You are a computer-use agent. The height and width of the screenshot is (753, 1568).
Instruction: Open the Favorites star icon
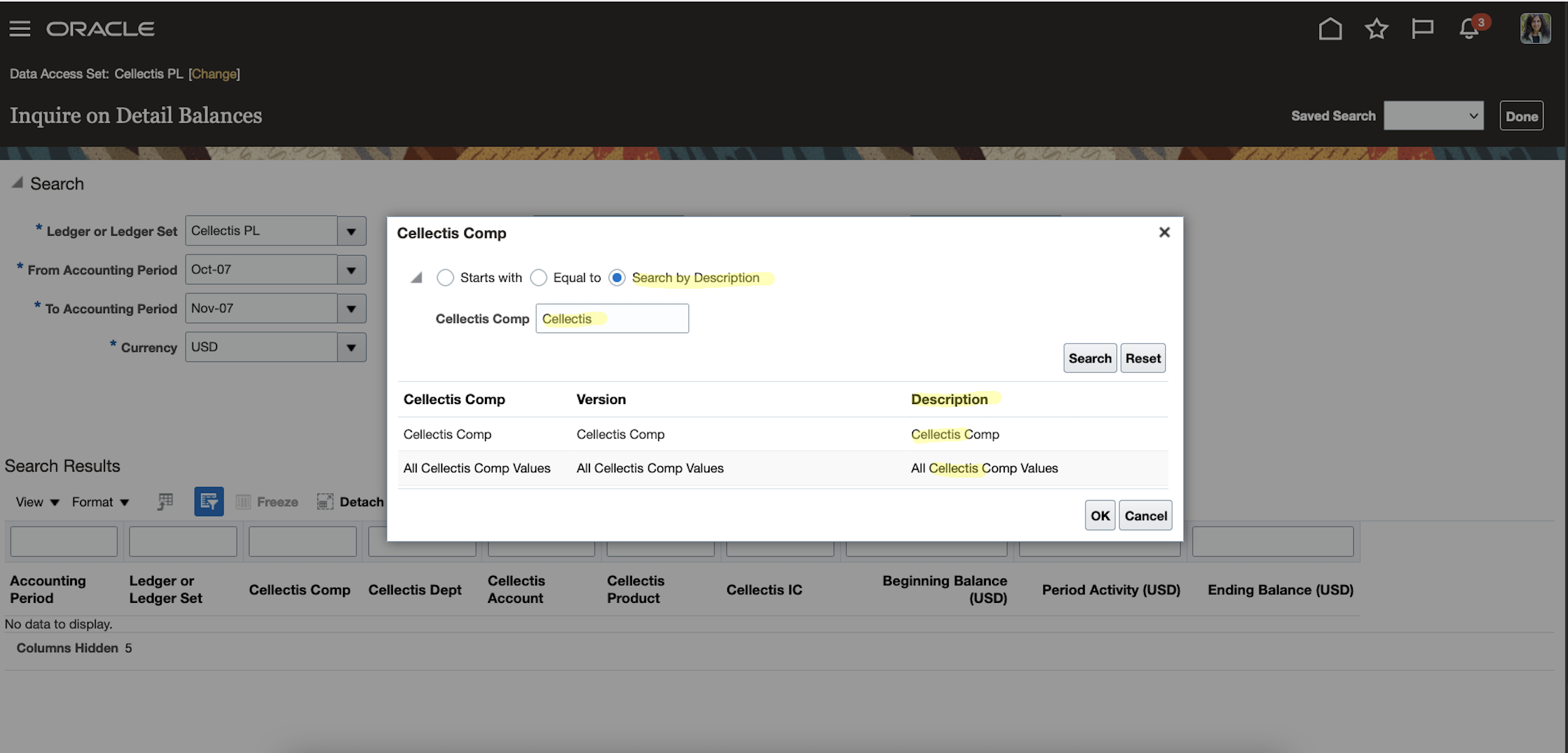coord(1376,29)
